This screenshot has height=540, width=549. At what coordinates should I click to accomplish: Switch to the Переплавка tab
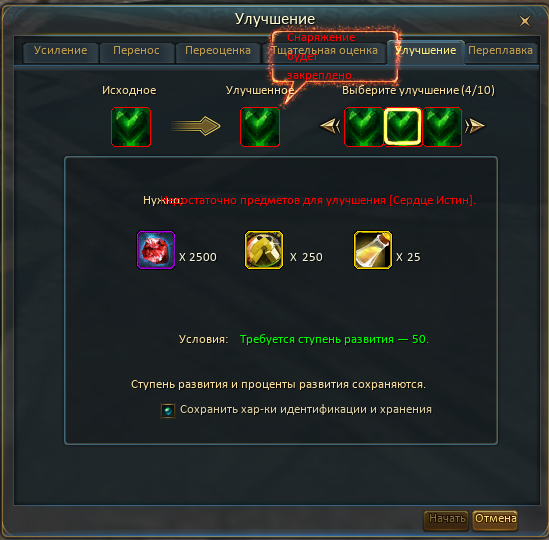[501, 51]
